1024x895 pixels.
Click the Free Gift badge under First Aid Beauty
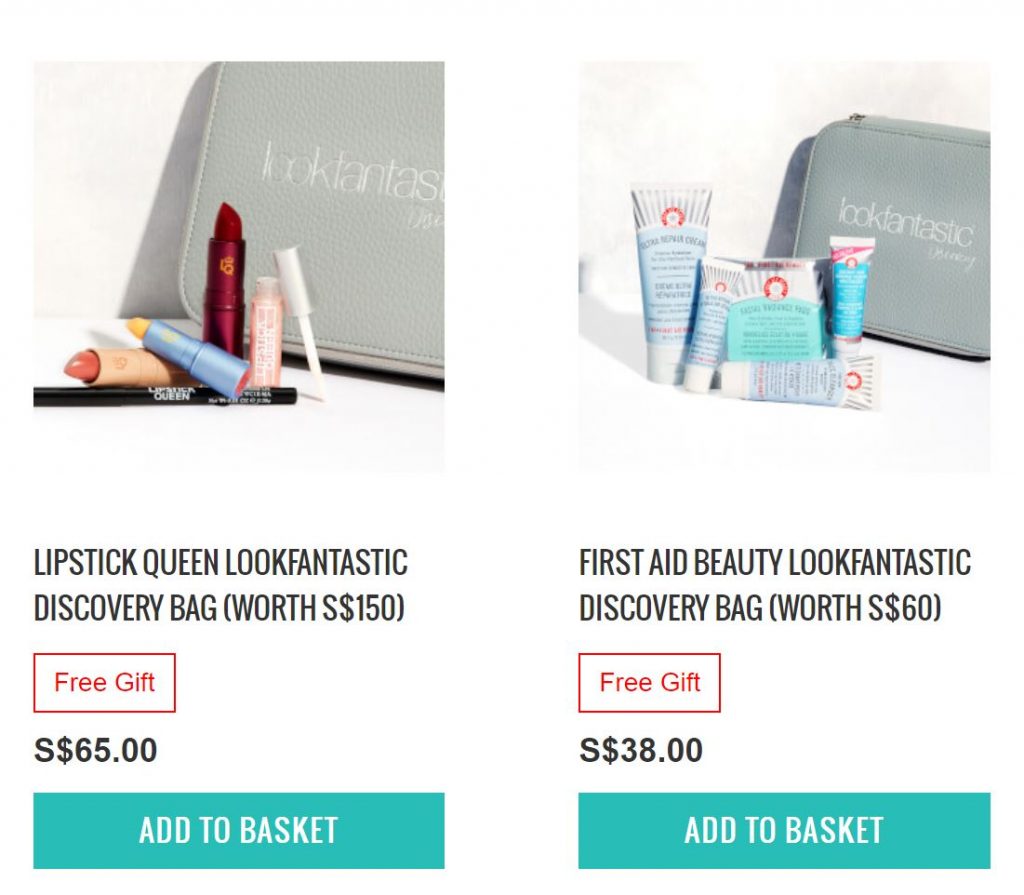(x=650, y=683)
